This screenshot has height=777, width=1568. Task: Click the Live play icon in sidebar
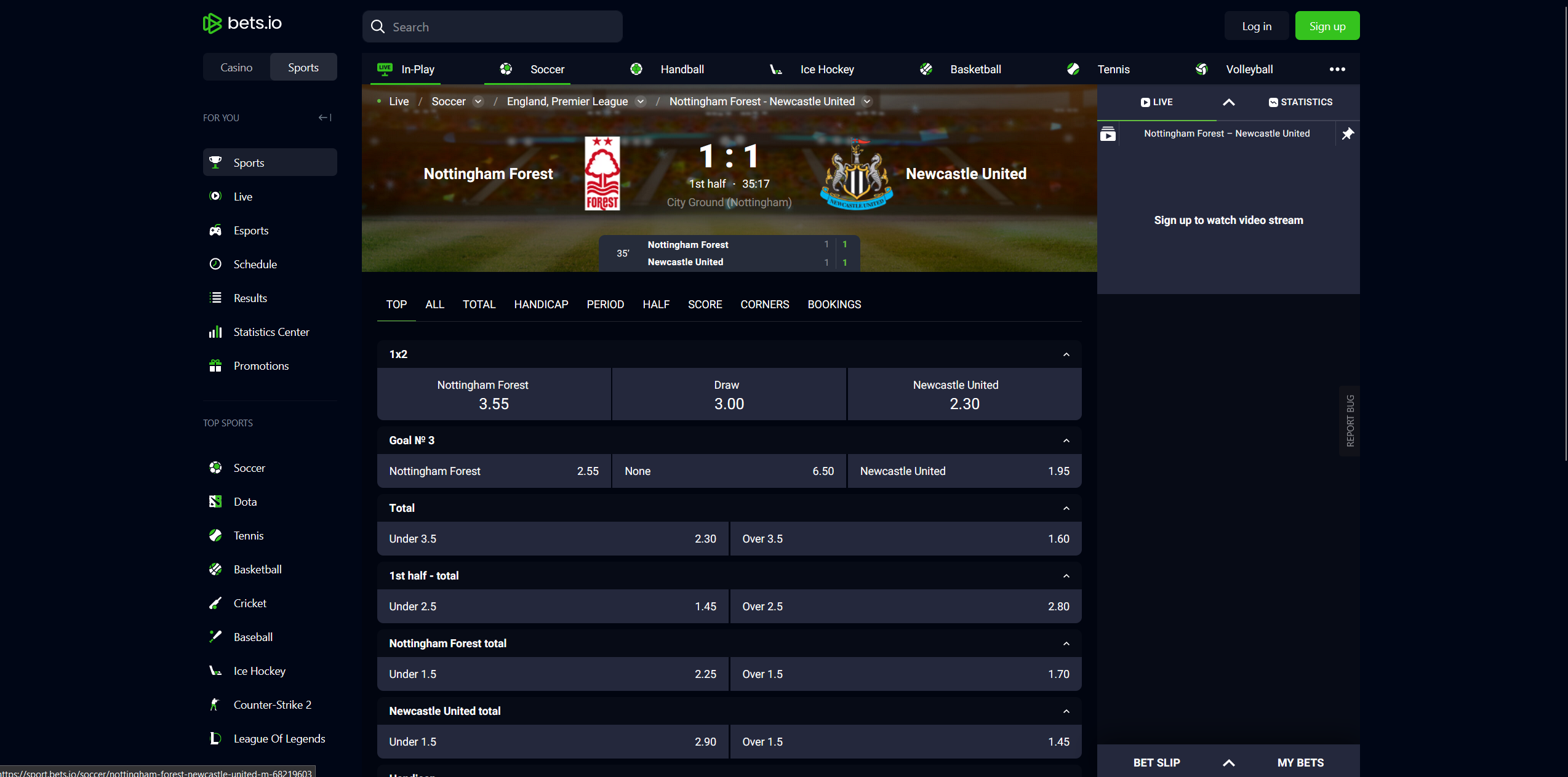pyautogui.click(x=215, y=196)
